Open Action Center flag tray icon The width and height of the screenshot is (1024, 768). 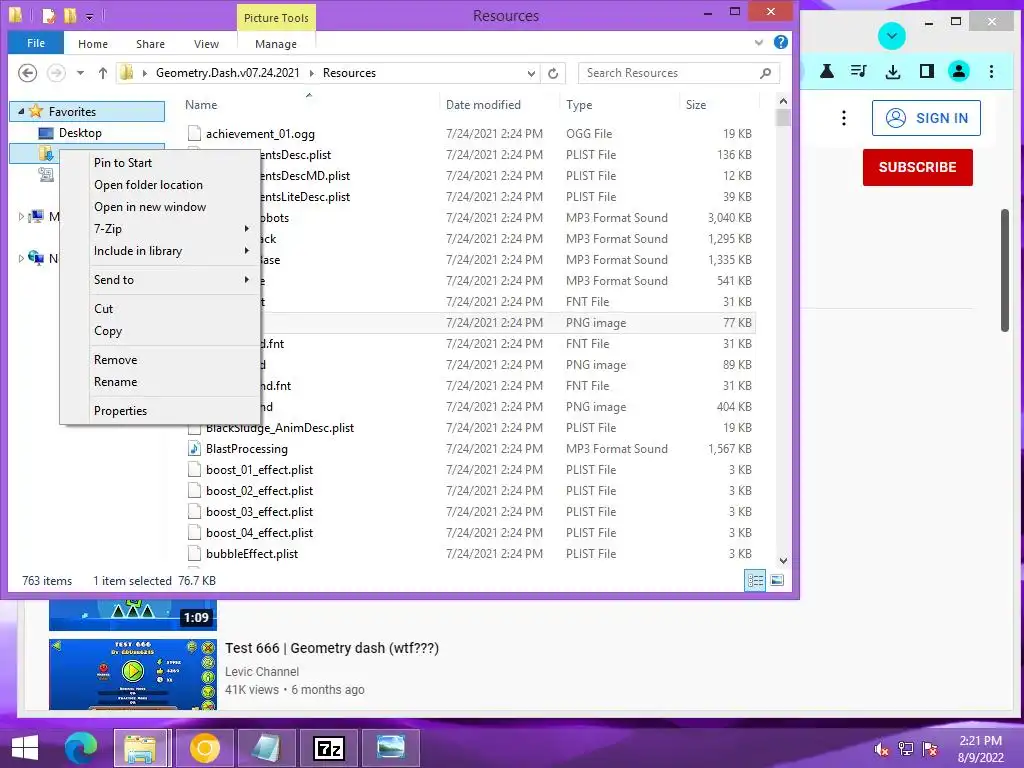point(930,749)
